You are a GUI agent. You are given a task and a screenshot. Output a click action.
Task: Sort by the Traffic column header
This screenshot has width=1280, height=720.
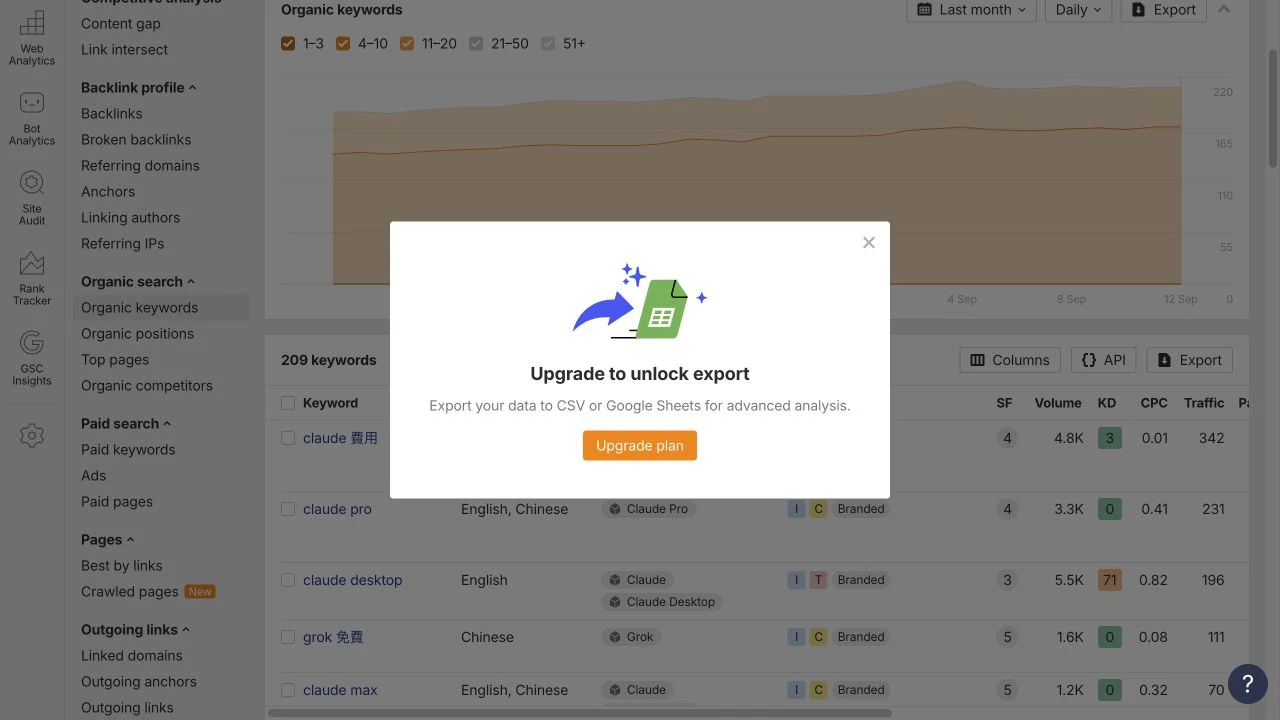coord(1204,403)
